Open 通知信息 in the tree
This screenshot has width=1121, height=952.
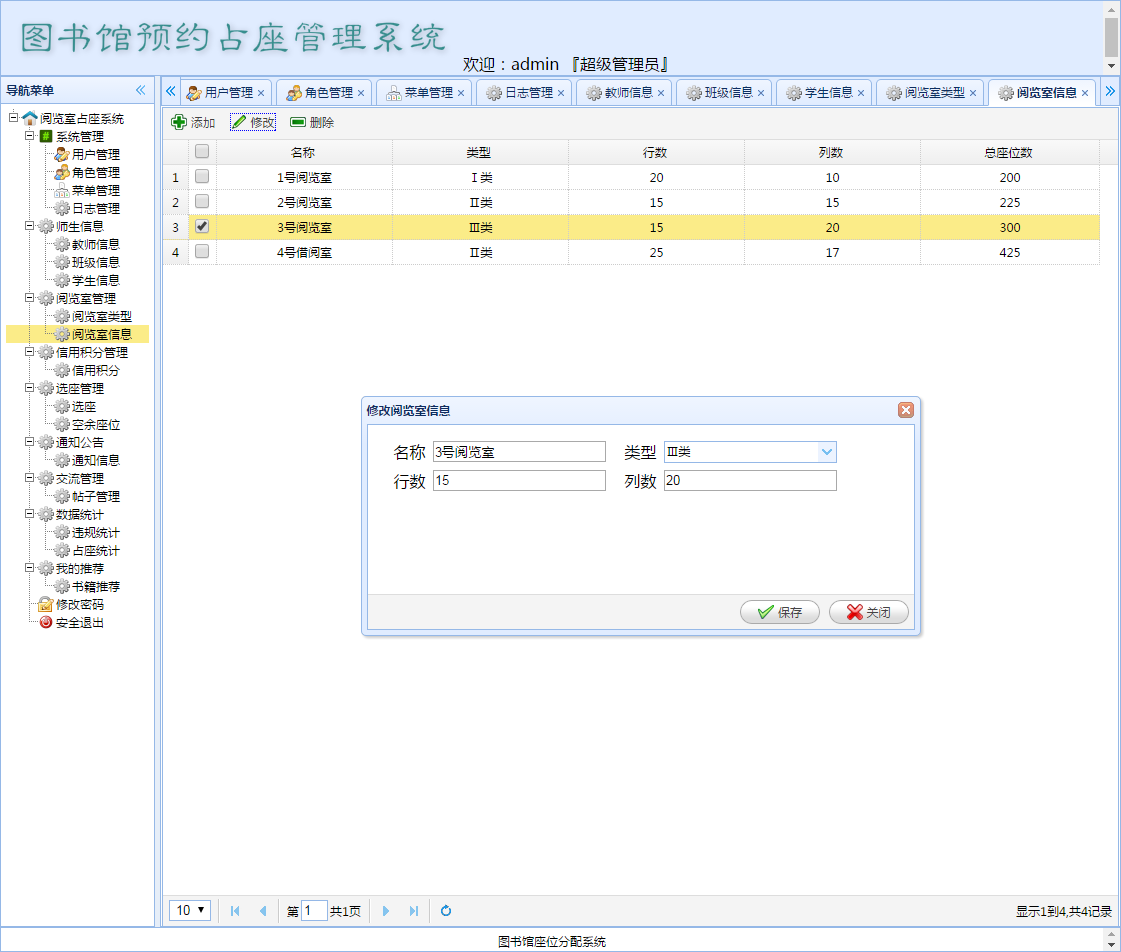coord(95,460)
